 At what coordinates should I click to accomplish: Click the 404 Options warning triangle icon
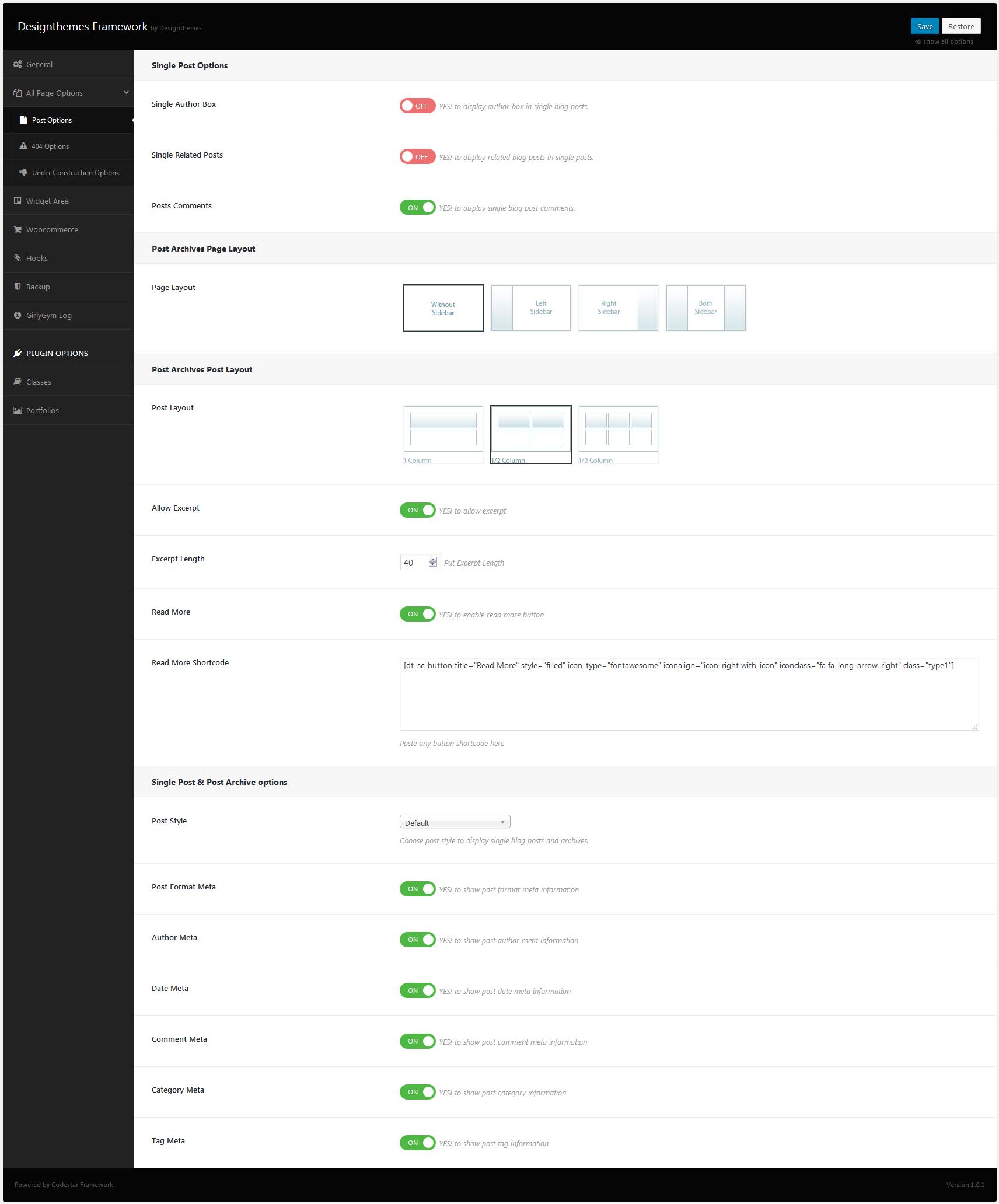(x=23, y=146)
